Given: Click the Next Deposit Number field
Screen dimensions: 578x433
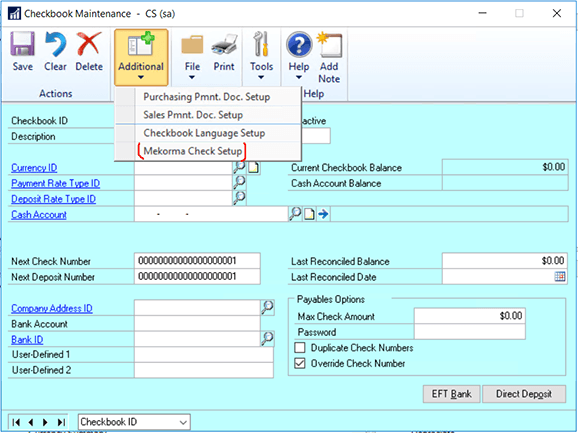Looking at the screenshot, I should point(197,276).
